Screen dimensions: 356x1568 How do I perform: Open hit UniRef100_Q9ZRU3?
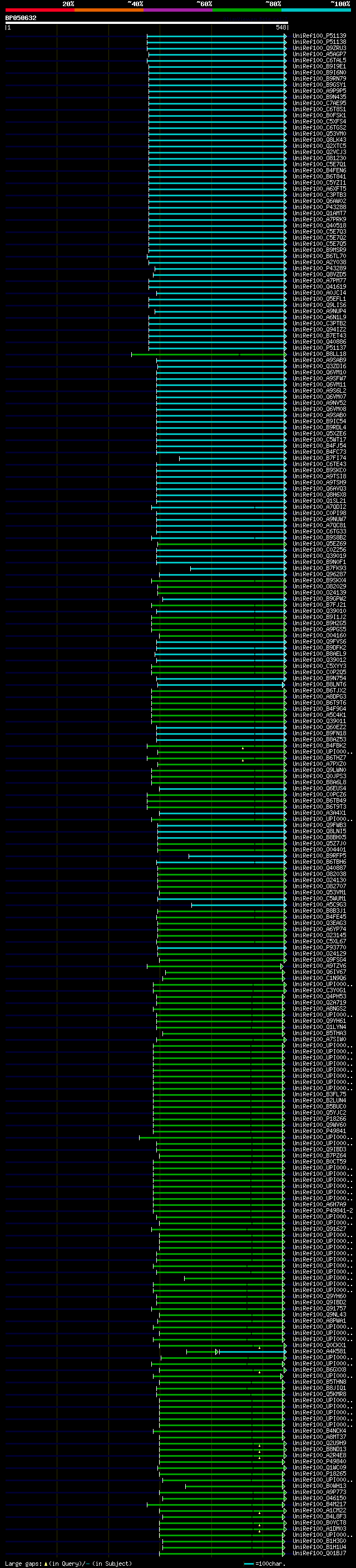(319, 48)
